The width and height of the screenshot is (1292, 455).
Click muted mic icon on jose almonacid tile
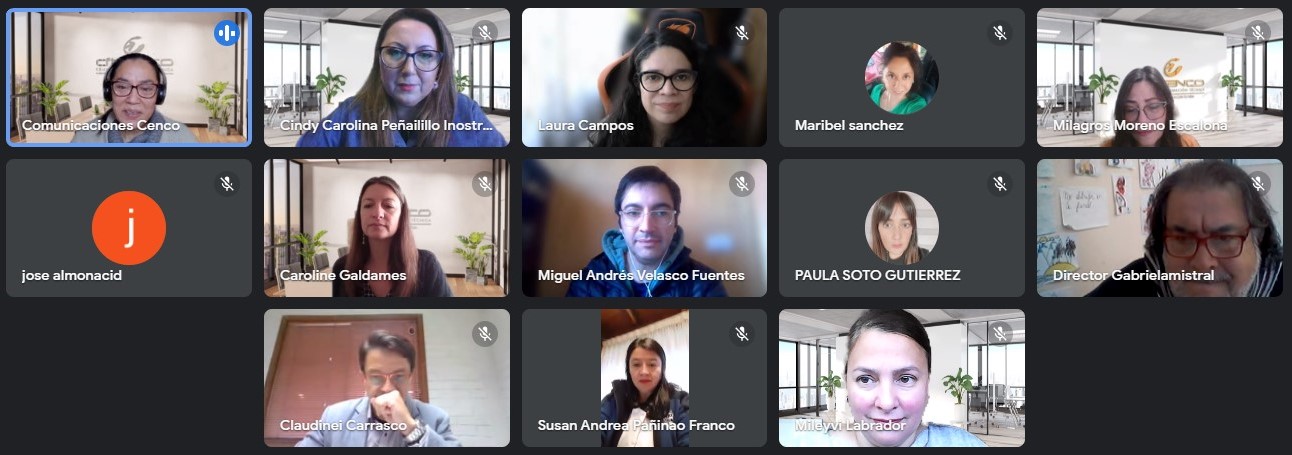[x=227, y=184]
